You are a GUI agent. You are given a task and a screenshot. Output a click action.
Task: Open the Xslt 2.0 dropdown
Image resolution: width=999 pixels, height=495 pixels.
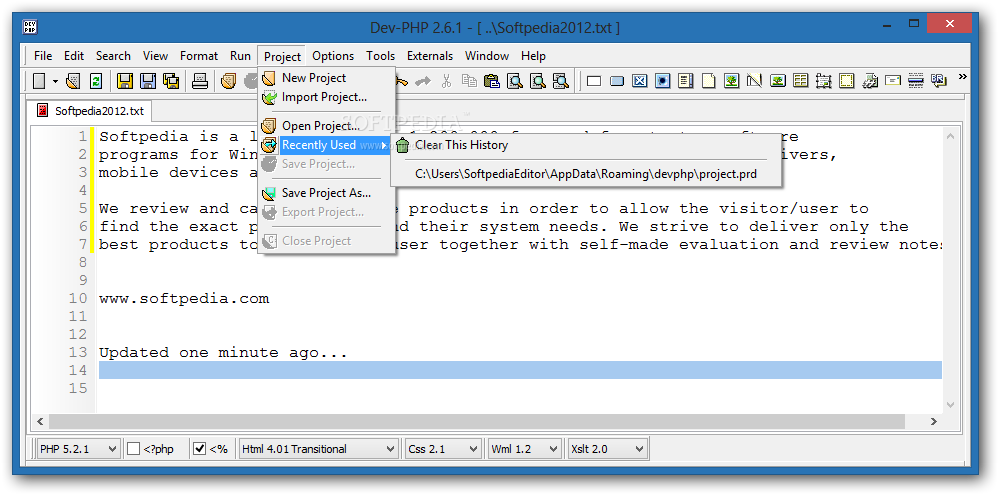[x=607, y=448]
